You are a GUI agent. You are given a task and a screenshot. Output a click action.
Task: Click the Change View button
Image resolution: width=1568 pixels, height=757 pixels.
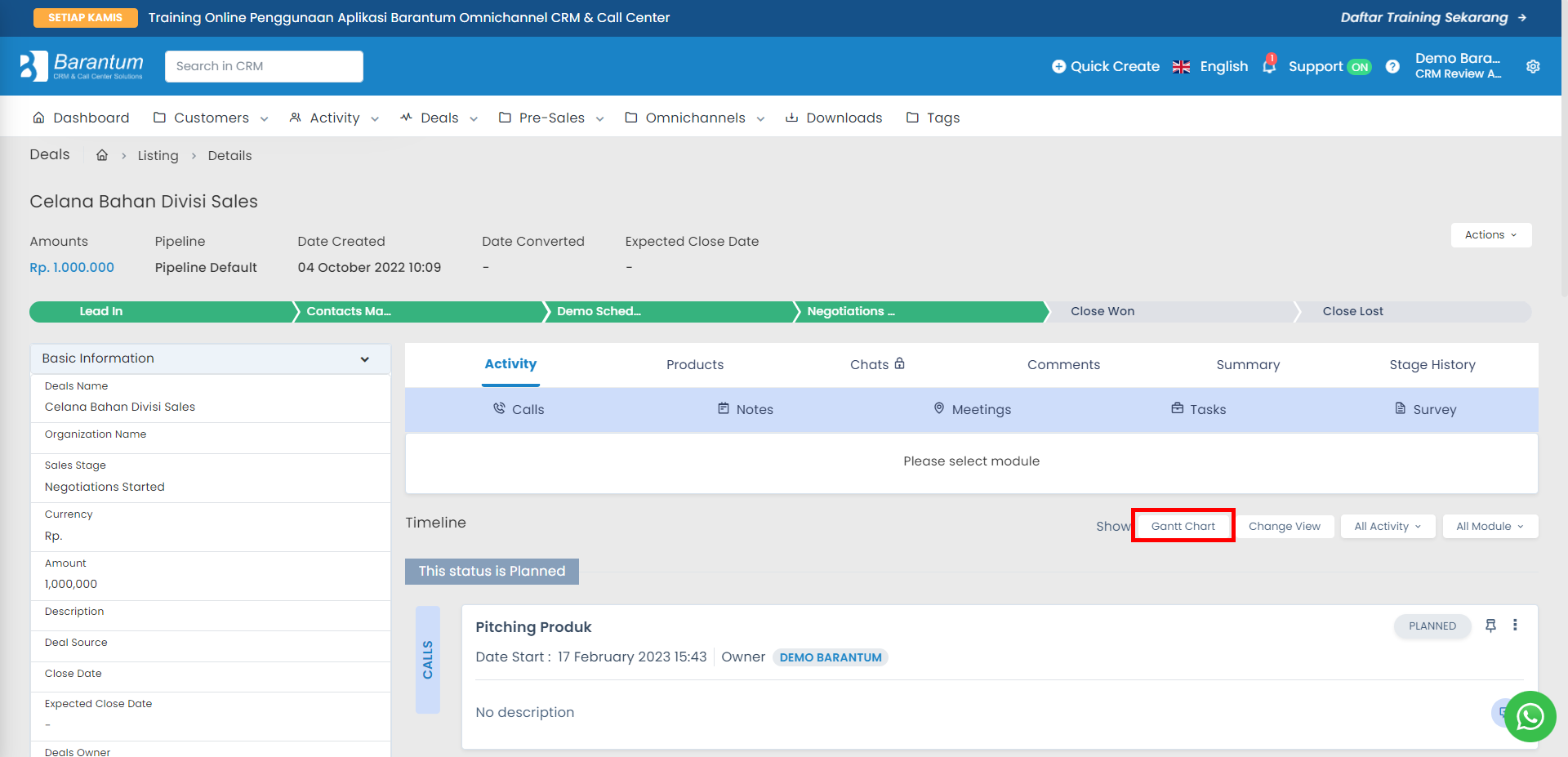tap(1285, 527)
